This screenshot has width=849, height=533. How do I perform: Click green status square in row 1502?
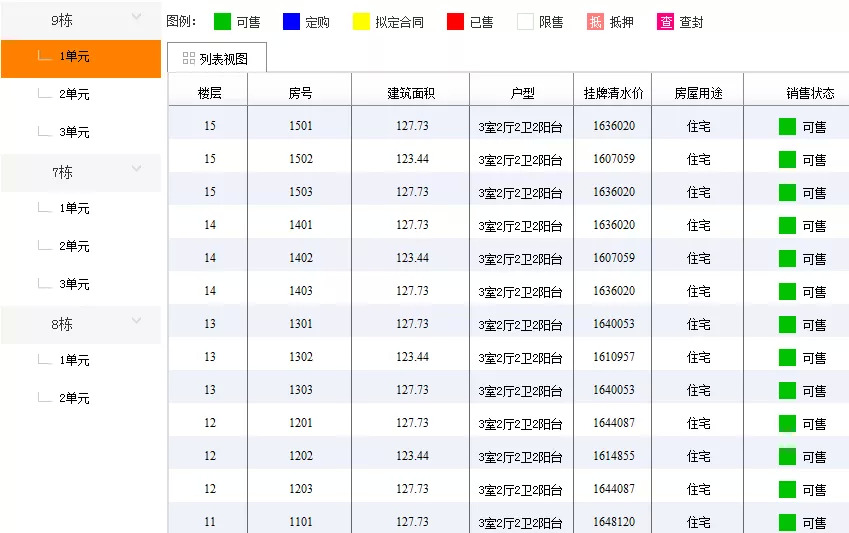click(787, 159)
